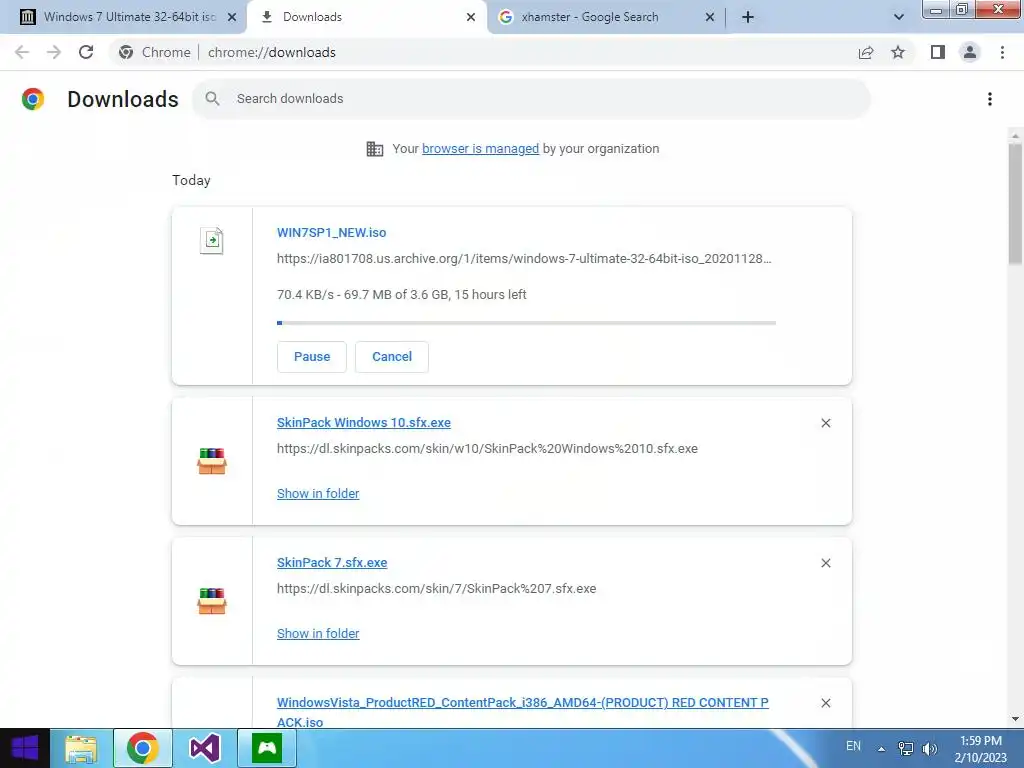Image resolution: width=1024 pixels, height=768 pixels.
Task: Open the profile avatar menu
Action: point(970,52)
